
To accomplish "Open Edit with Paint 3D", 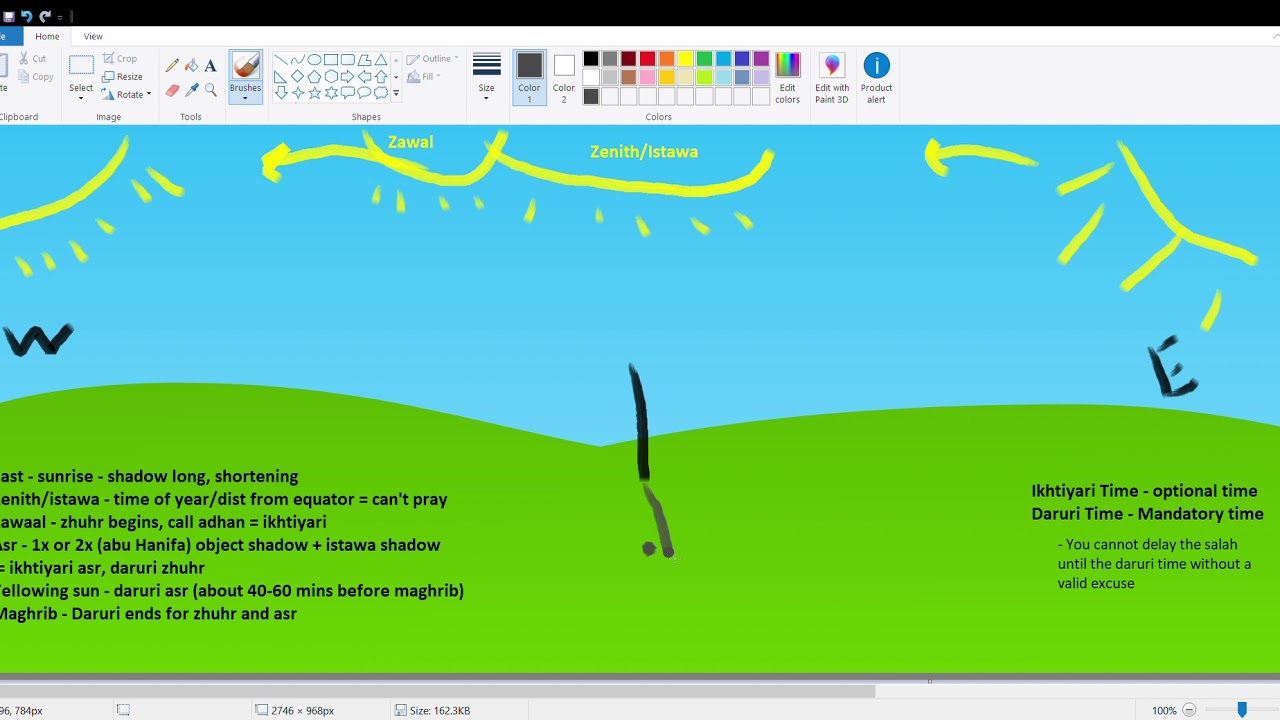I will (x=832, y=79).
